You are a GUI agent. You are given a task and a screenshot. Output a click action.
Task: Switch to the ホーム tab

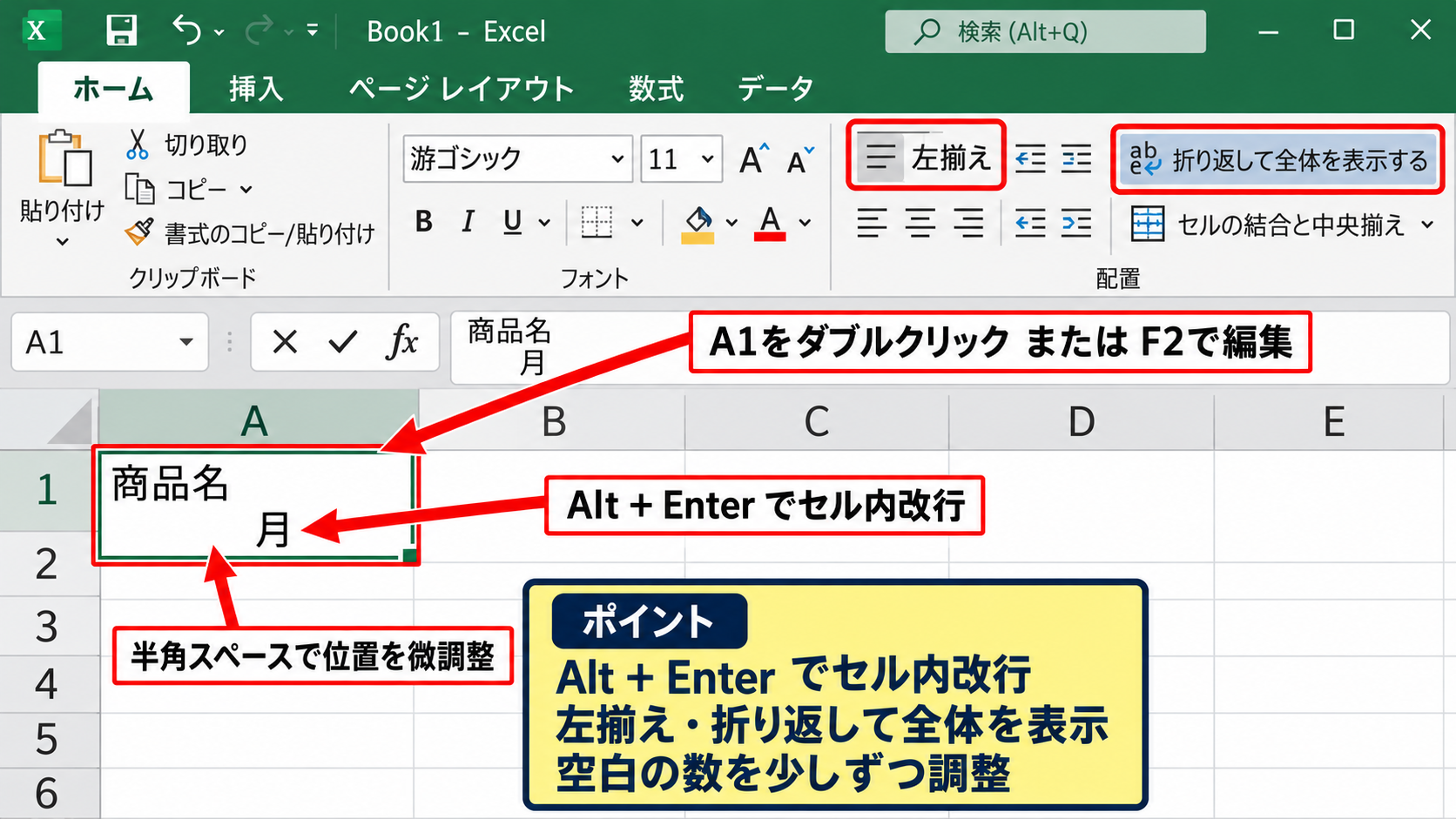click(x=113, y=89)
